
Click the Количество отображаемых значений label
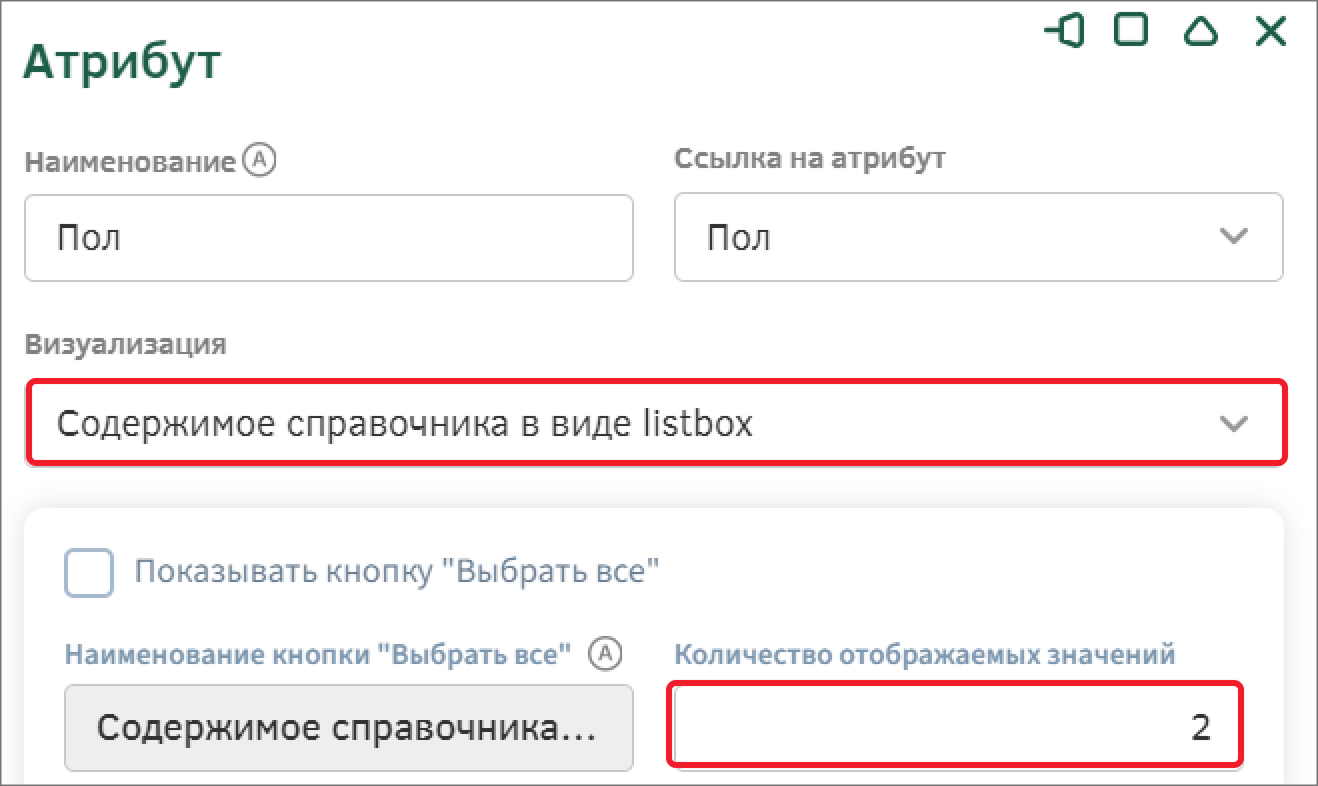[924, 654]
